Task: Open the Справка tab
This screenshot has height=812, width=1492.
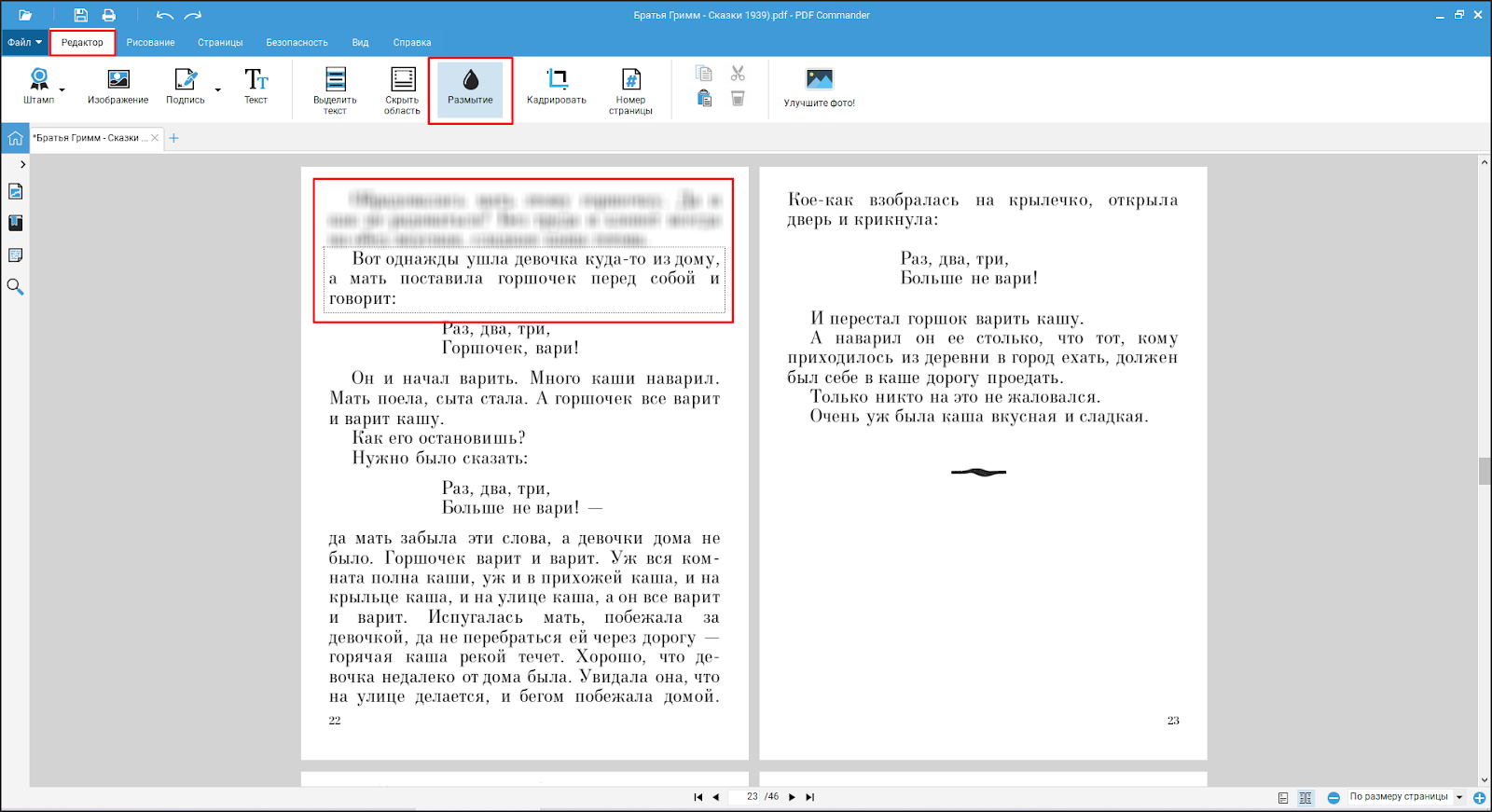Action: click(x=411, y=42)
